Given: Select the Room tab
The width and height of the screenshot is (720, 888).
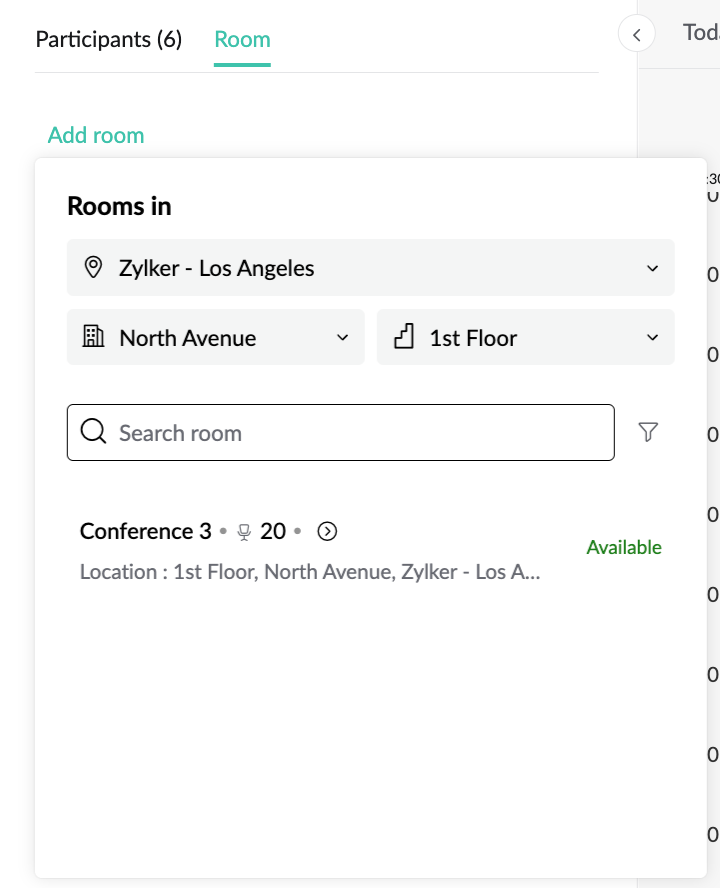Looking at the screenshot, I should click(x=242, y=40).
